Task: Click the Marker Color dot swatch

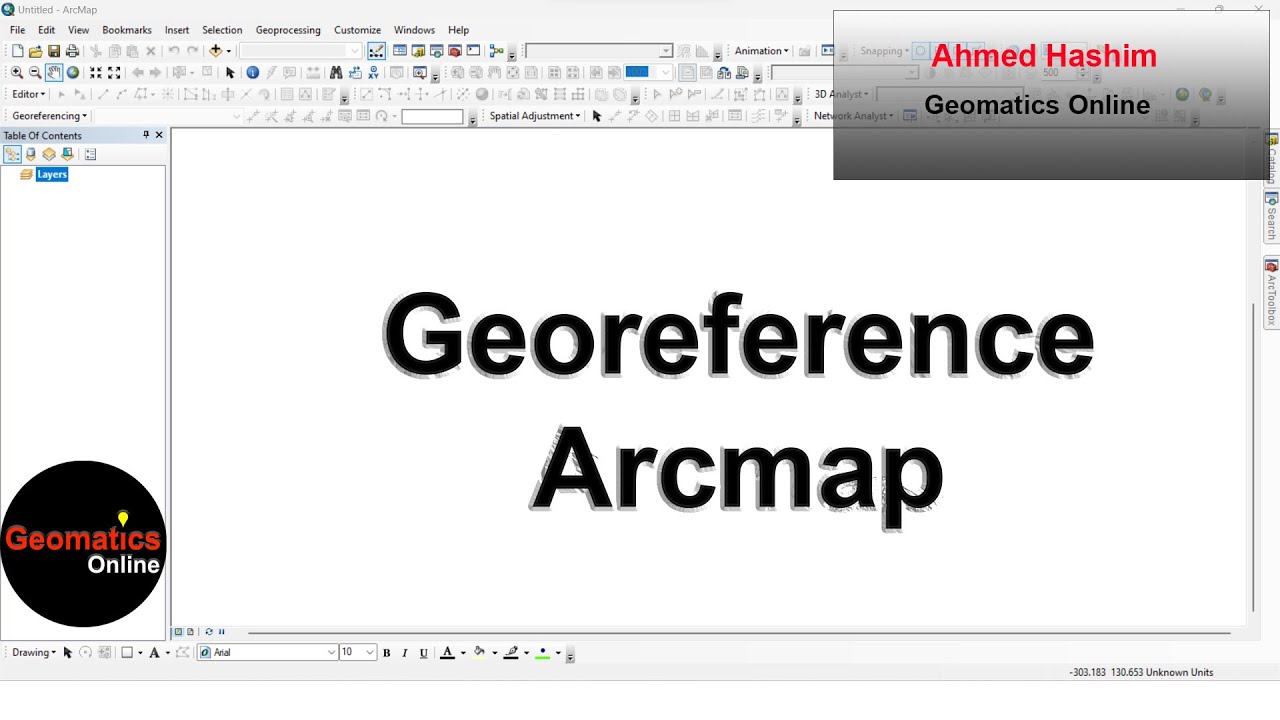Action: pyautogui.click(x=543, y=653)
